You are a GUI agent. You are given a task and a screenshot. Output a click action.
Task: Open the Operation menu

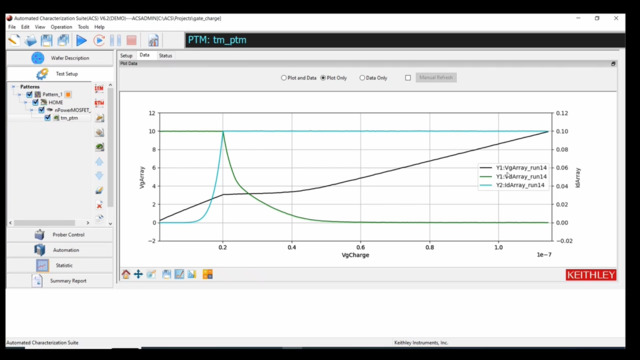point(61,27)
